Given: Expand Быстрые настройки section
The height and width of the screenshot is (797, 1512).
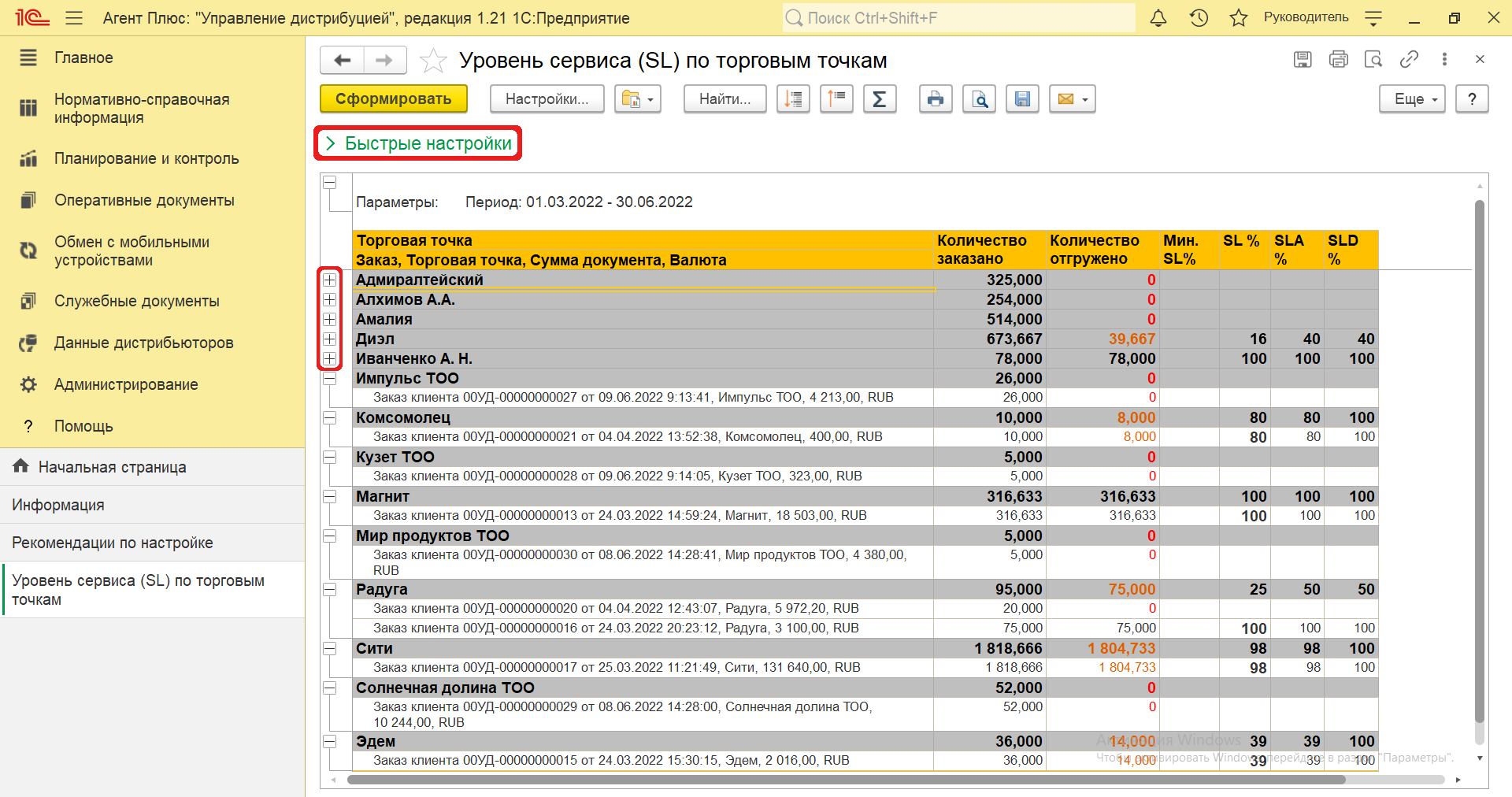Looking at the screenshot, I should [x=419, y=143].
